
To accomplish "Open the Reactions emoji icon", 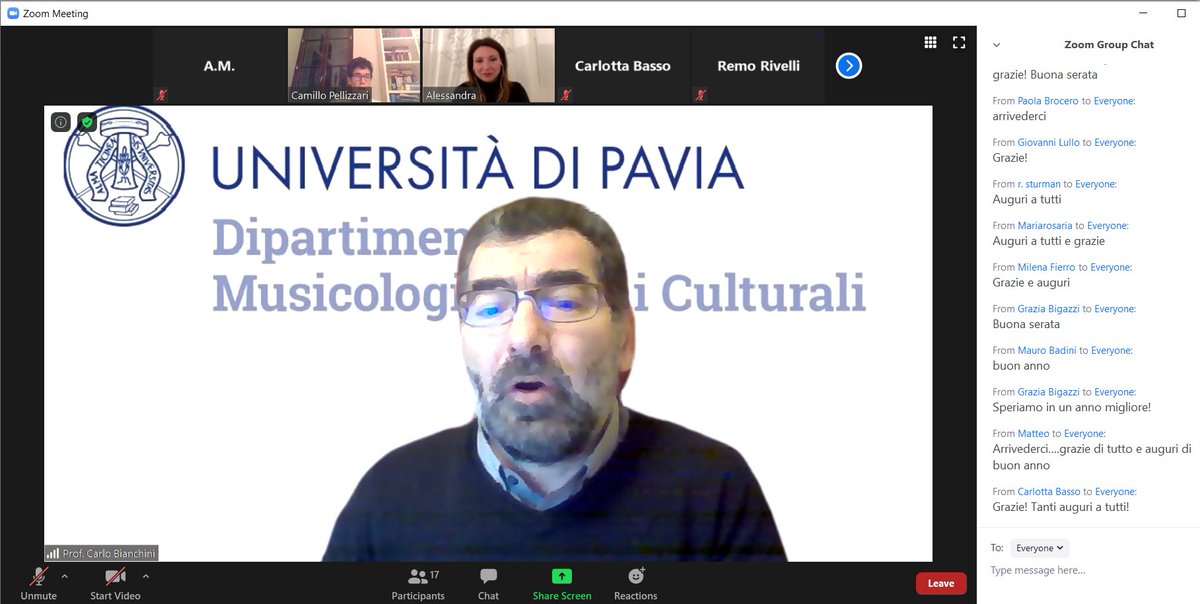I will (635, 577).
